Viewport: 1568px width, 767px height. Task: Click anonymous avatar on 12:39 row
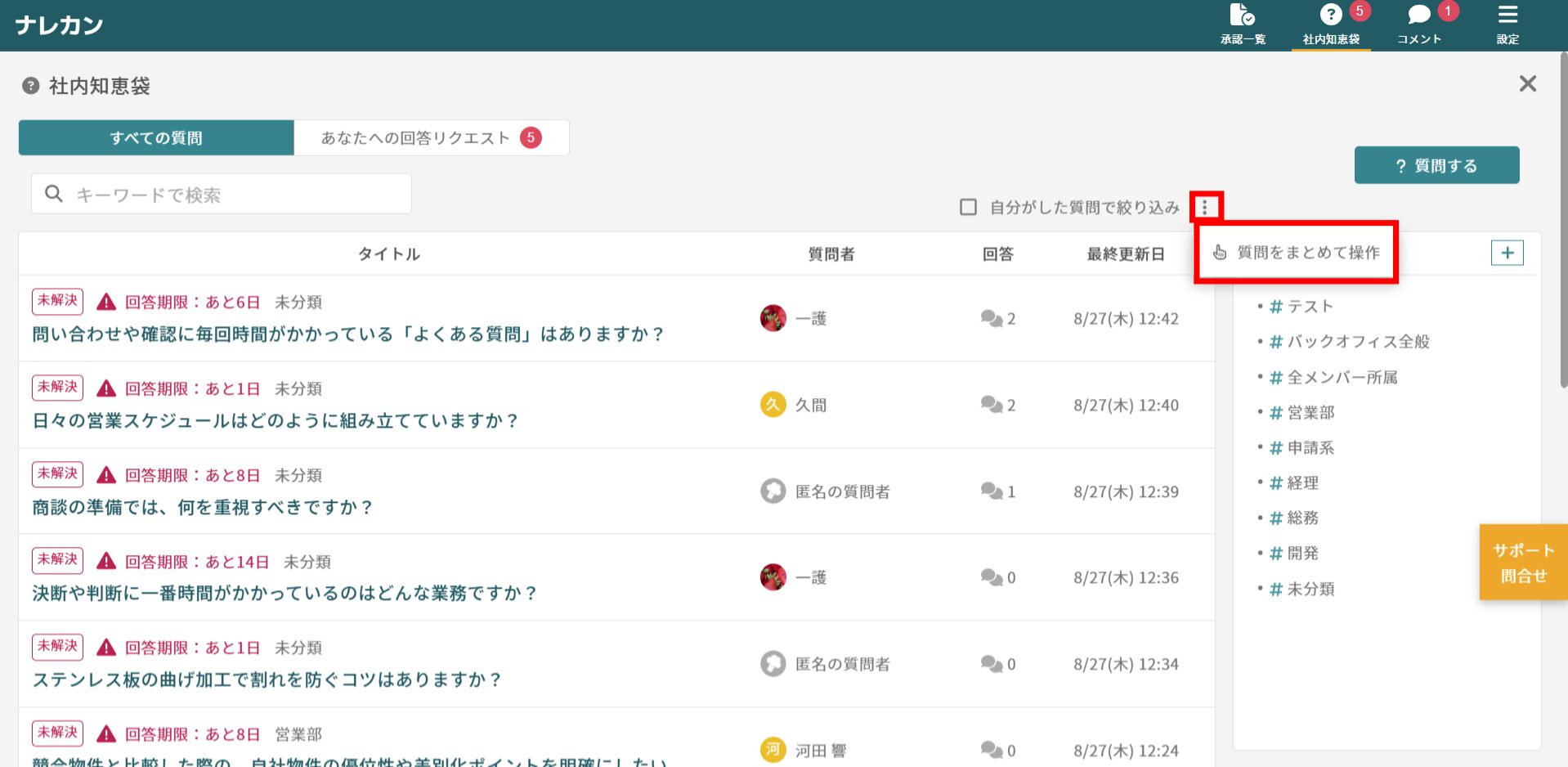(x=773, y=491)
